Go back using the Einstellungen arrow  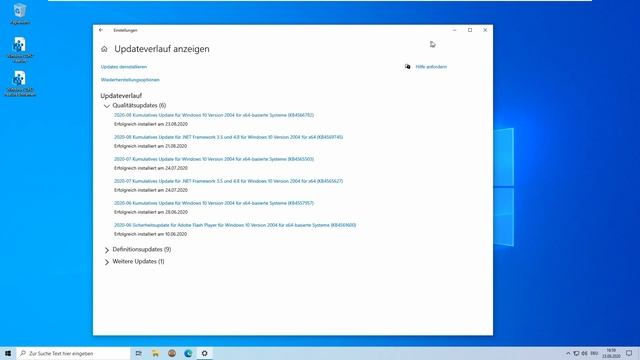[x=101, y=30]
